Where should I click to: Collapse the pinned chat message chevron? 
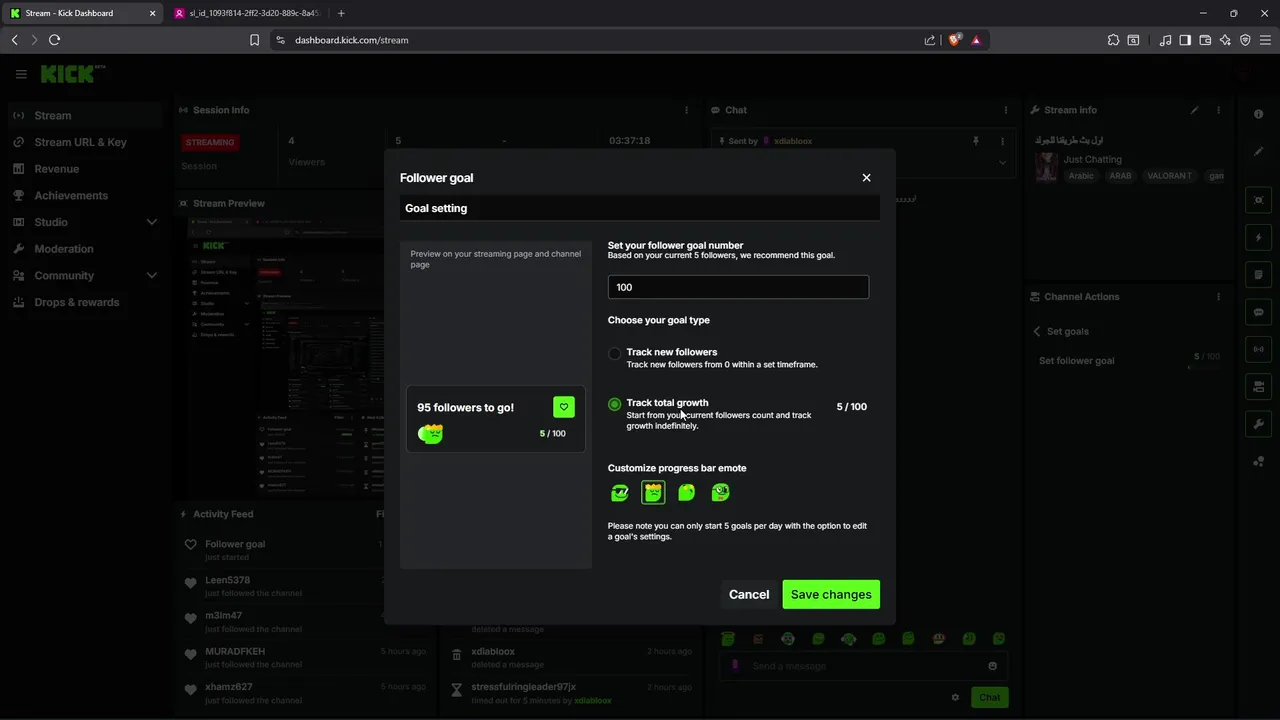point(1002,162)
